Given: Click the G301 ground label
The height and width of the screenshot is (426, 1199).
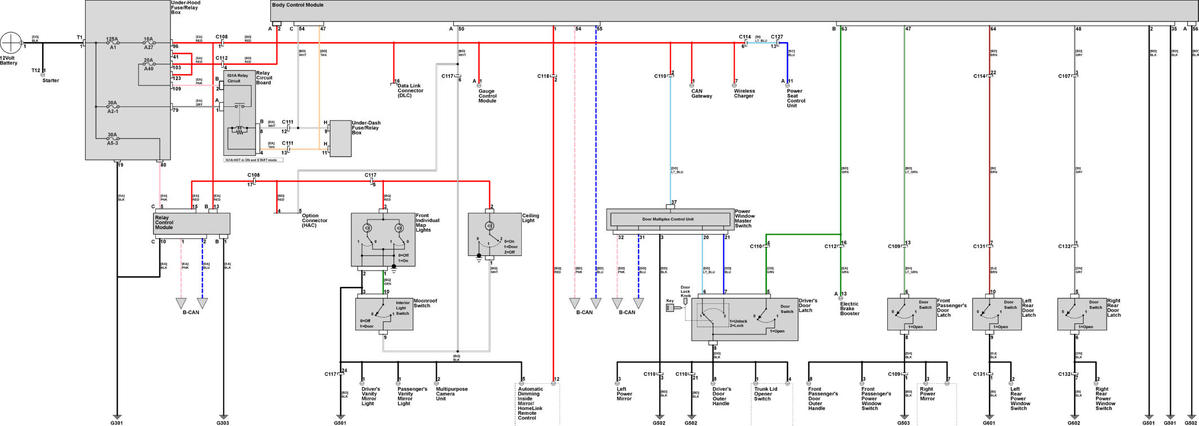Looking at the screenshot, I should click(x=115, y=423).
